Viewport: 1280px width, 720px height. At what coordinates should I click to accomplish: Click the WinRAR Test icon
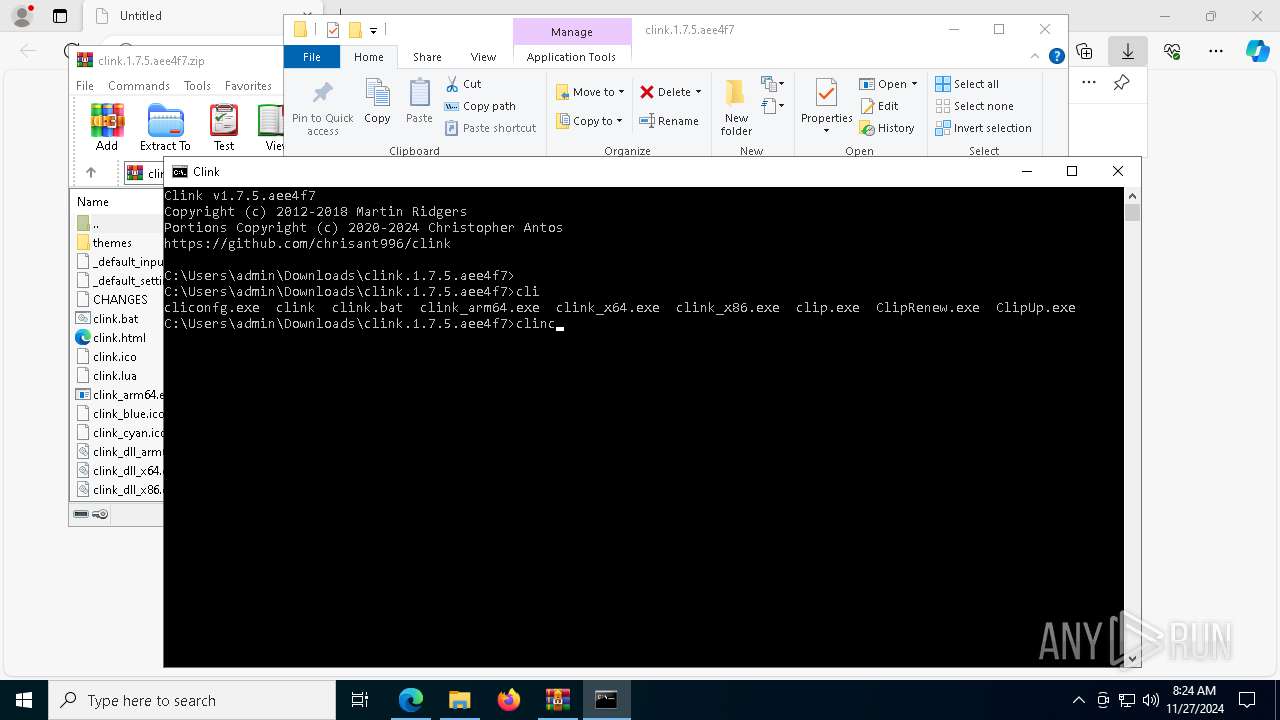coord(224,121)
